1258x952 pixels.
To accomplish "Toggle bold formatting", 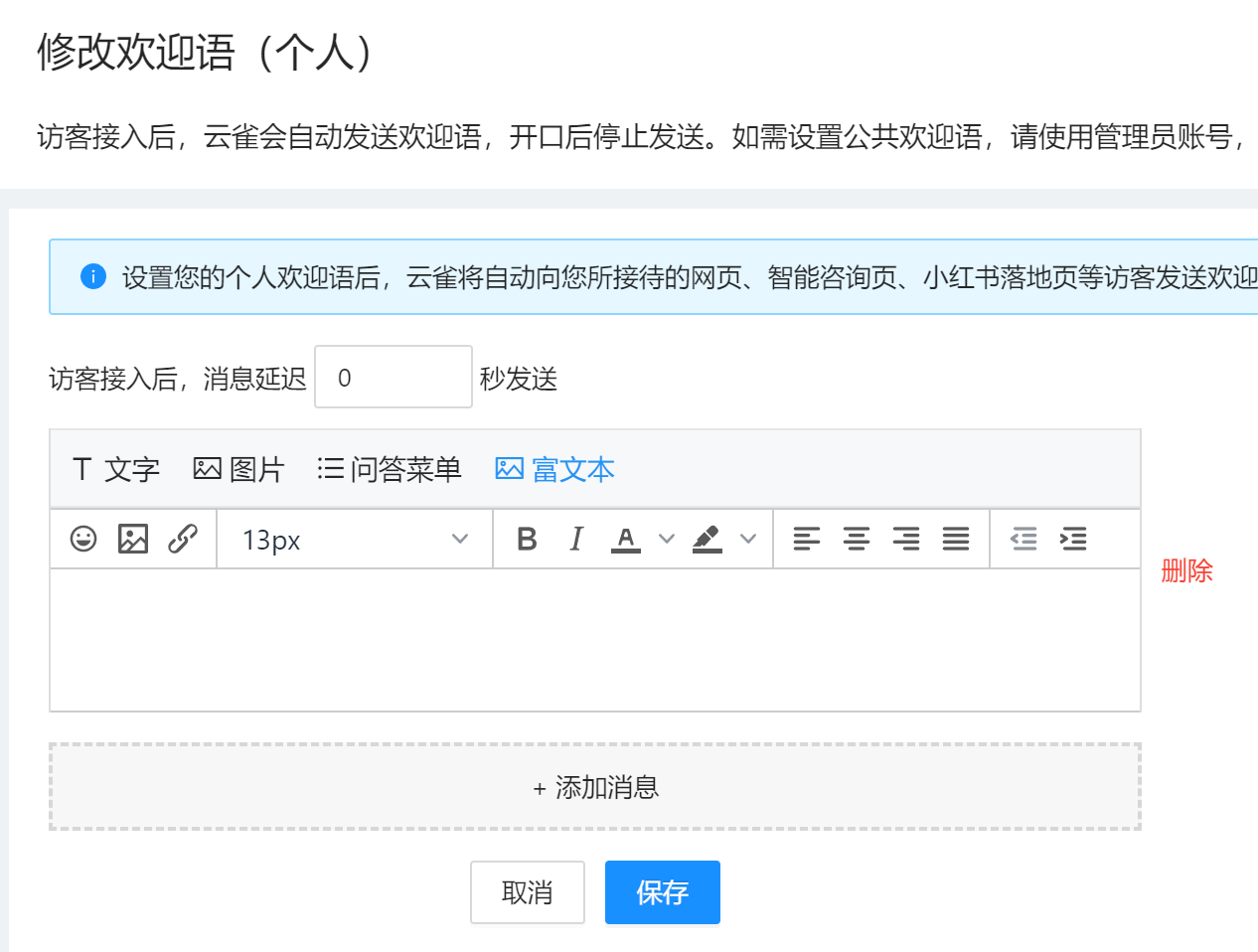I will point(527,539).
